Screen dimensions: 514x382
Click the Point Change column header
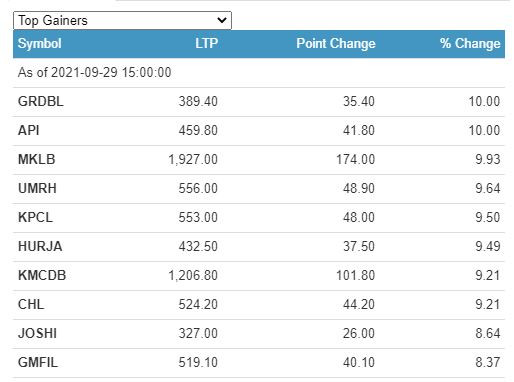coord(336,43)
